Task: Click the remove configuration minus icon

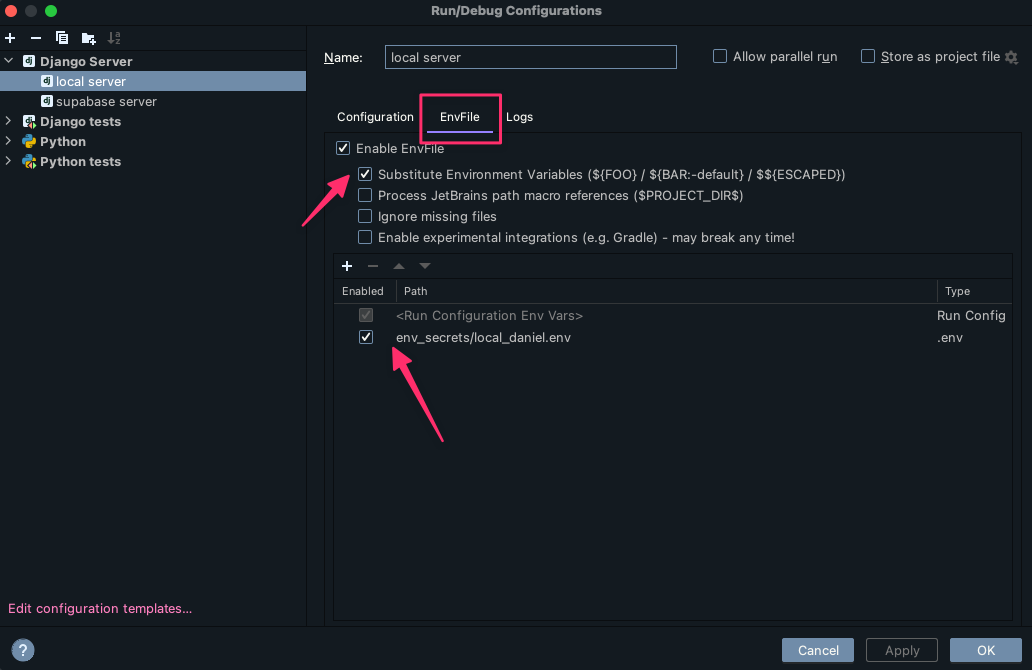Action: click(x=36, y=38)
